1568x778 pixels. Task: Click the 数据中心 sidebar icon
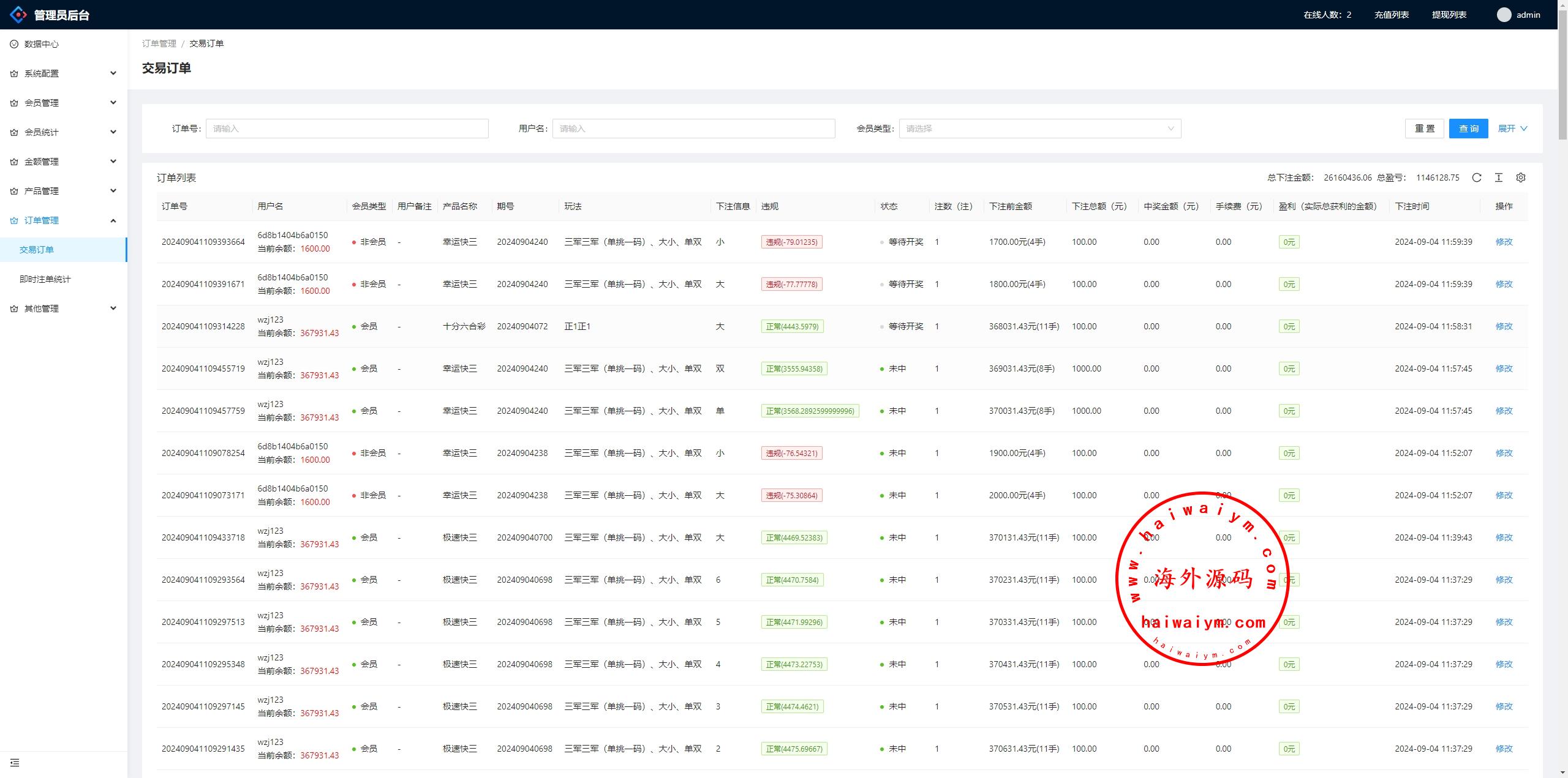point(14,44)
